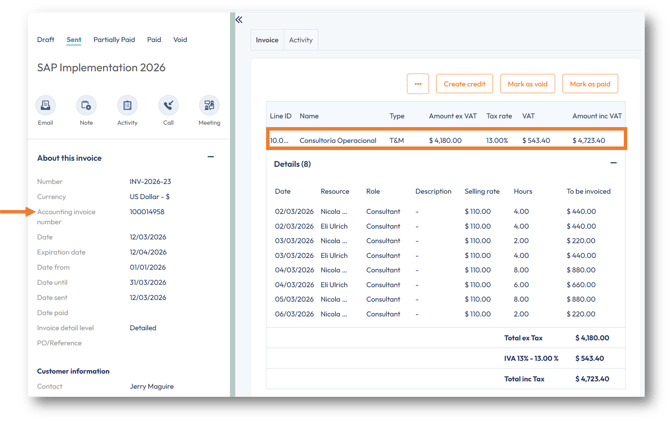Click the 06/03/2026 date cell

(x=294, y=314)
